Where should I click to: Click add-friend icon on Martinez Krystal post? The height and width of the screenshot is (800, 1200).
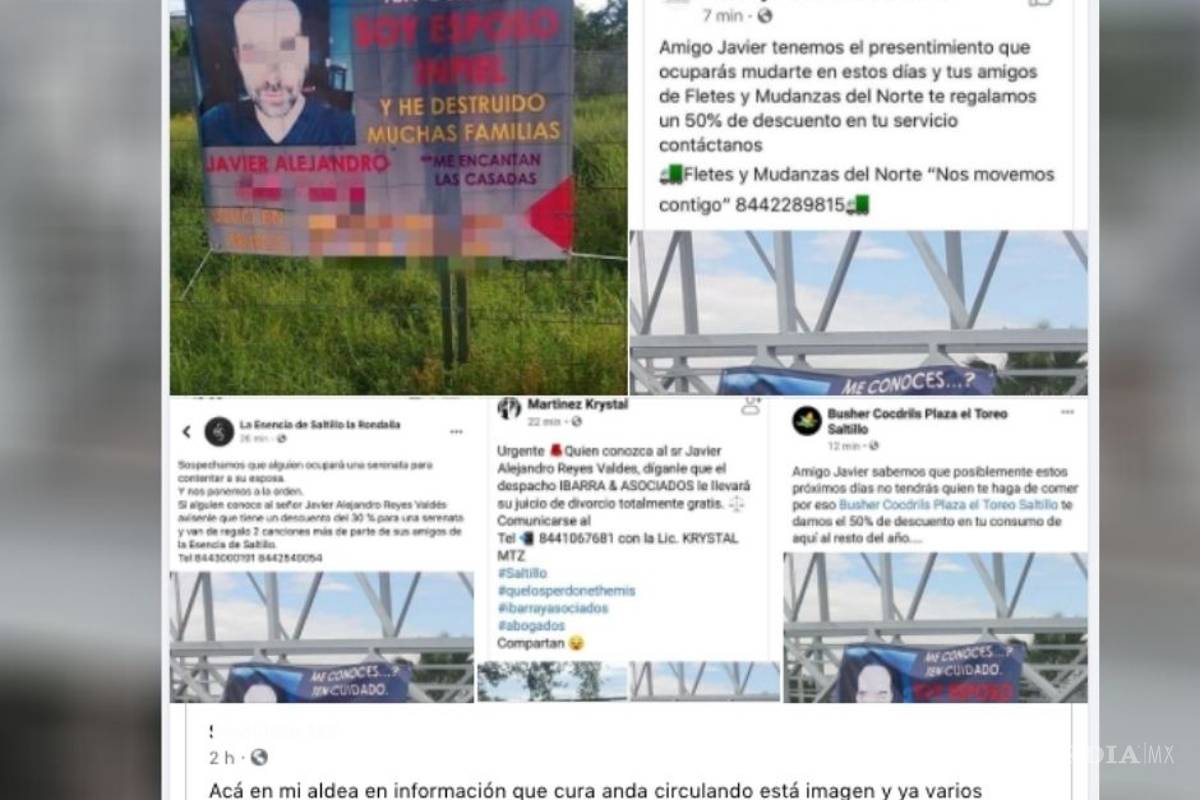[751, 406]
